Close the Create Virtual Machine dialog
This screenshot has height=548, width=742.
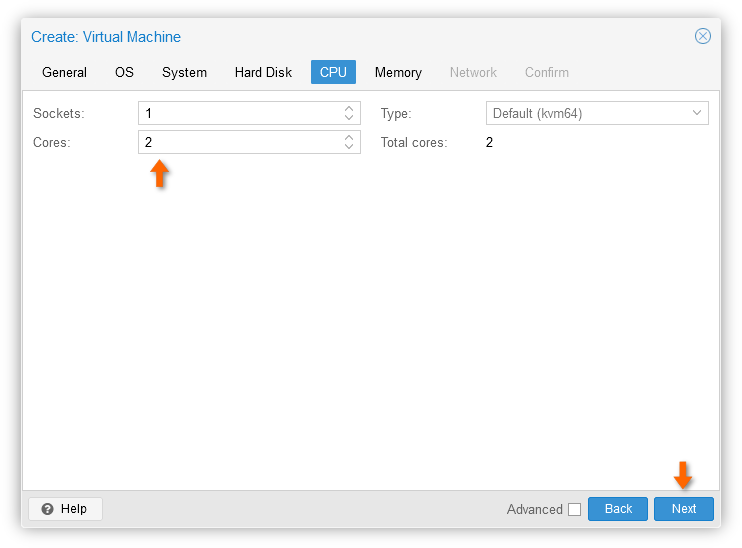[702, 36]
